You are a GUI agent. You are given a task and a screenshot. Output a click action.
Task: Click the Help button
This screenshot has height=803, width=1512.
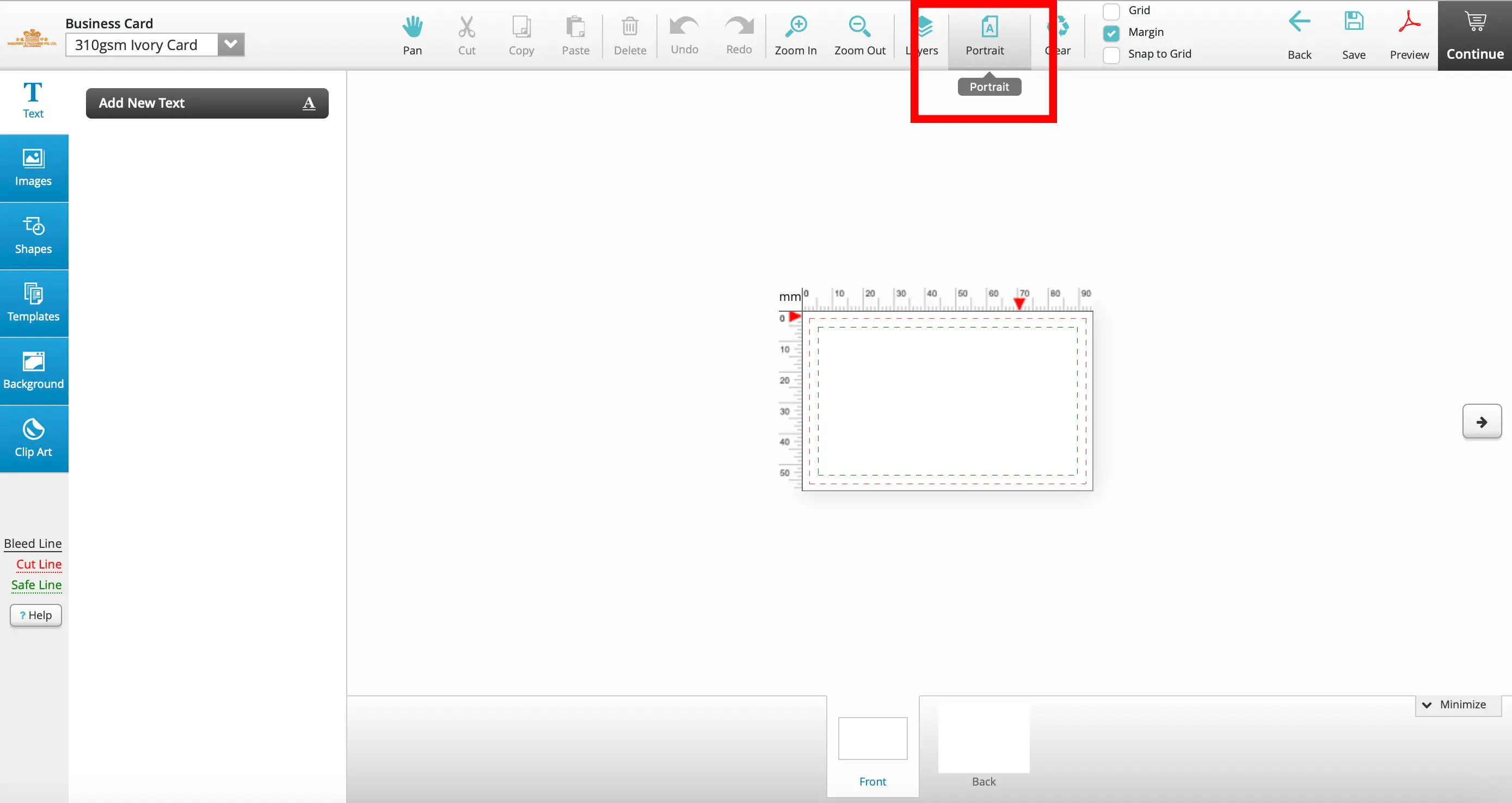(x=36, y=615)
